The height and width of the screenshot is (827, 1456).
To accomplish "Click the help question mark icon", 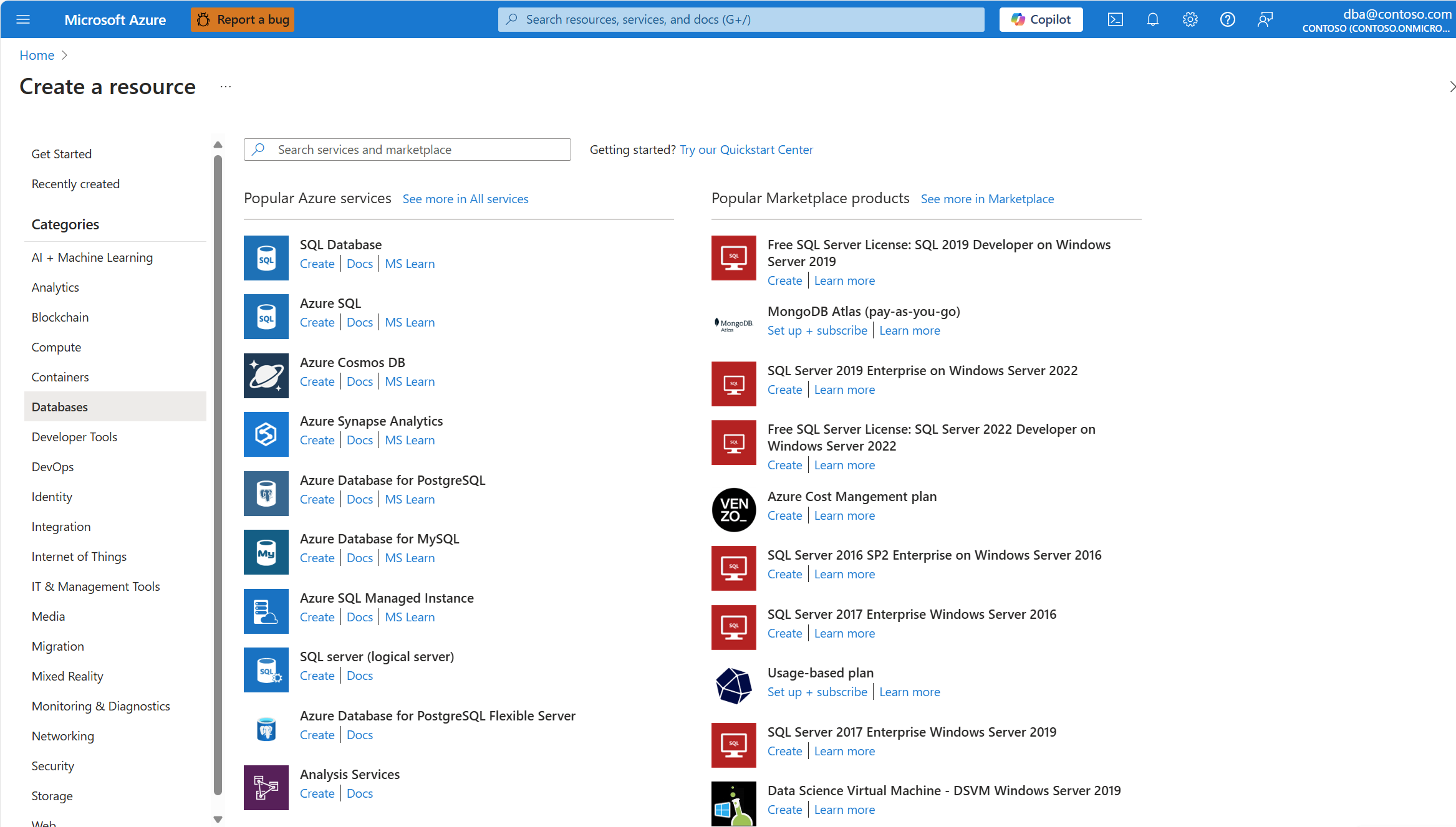I will click(x=1227, y=19).
